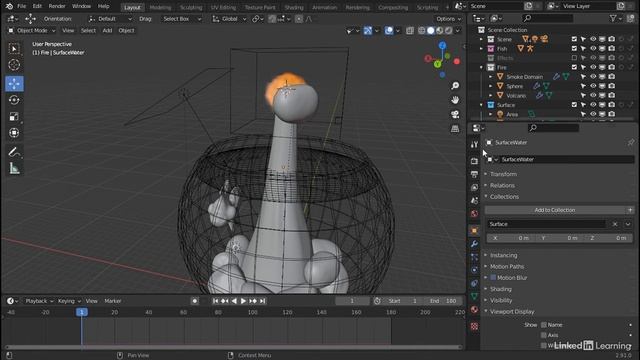Hide Smoke Domain with its eye icon

click(x=593, y=77)
